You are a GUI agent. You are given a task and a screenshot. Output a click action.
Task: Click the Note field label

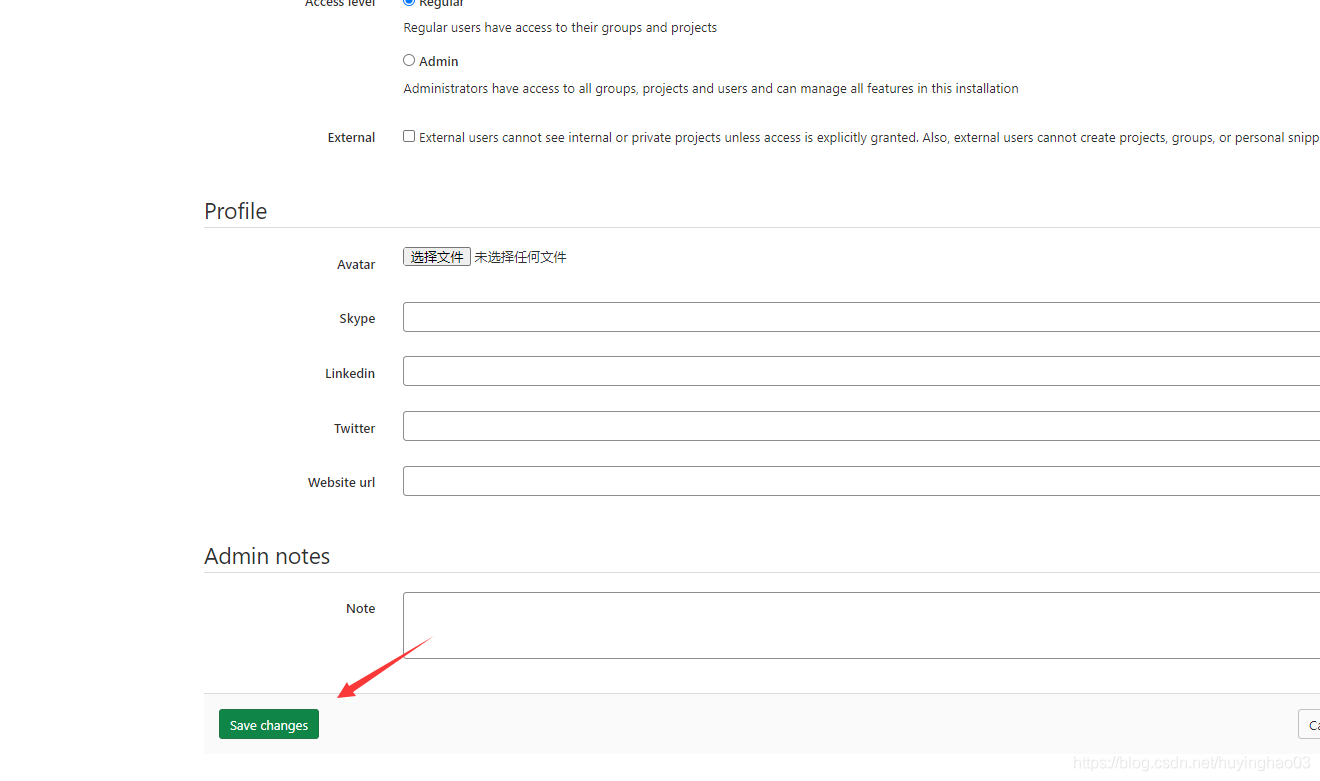(361, 608)
